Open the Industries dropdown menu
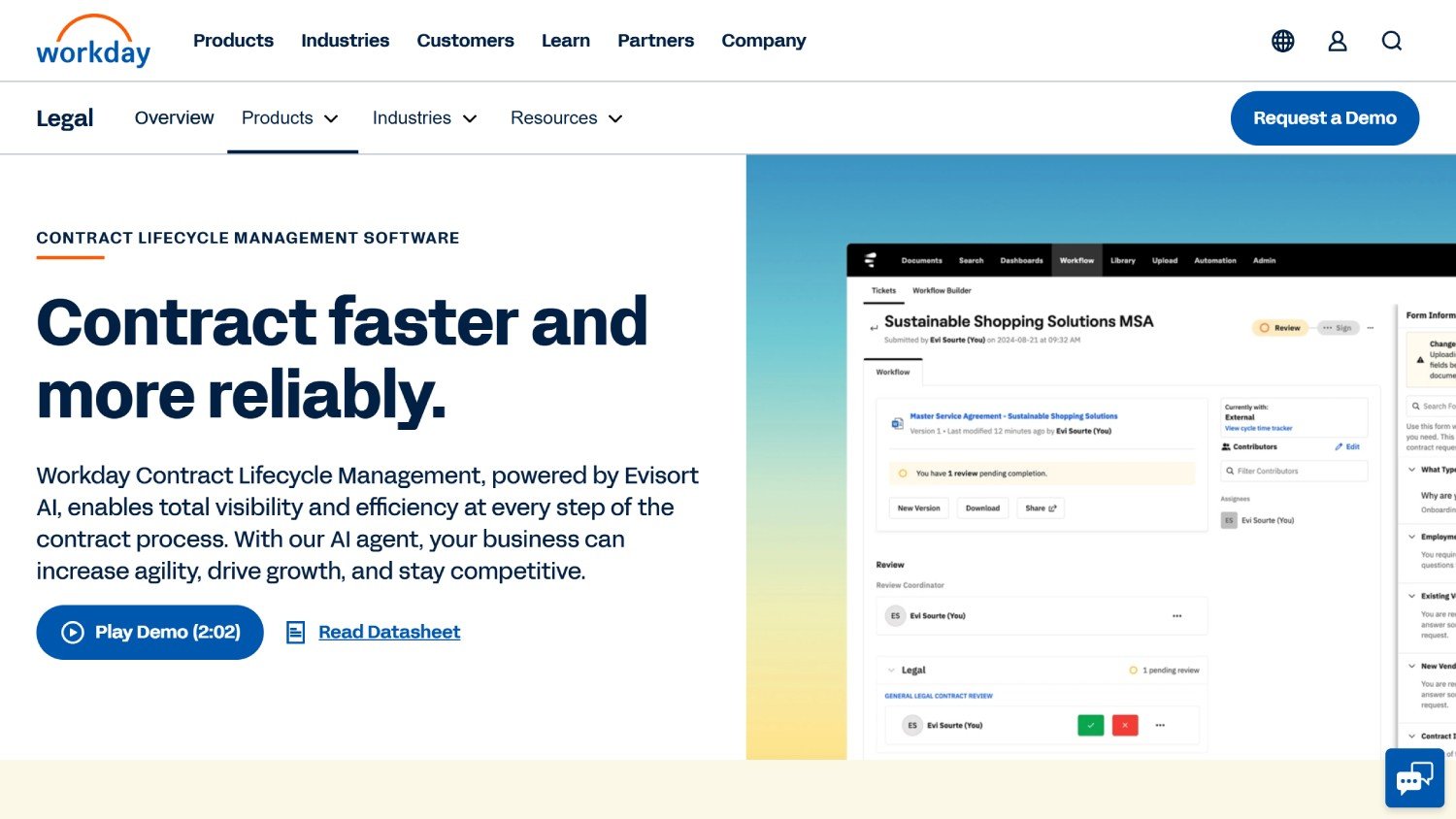 click(x=425, y=117)
